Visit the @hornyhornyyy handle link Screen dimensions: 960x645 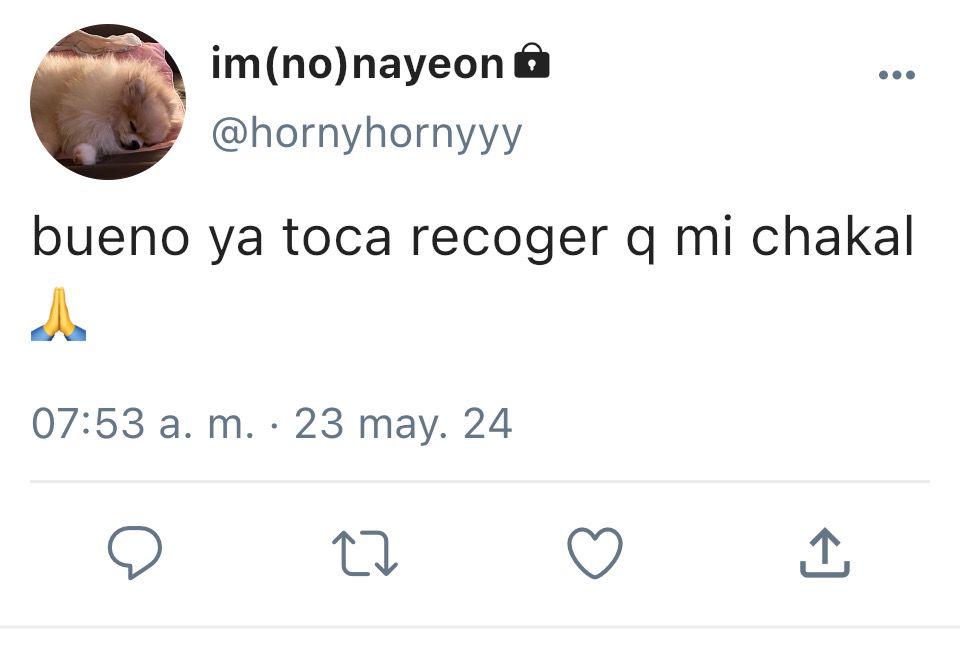(366, 134)
